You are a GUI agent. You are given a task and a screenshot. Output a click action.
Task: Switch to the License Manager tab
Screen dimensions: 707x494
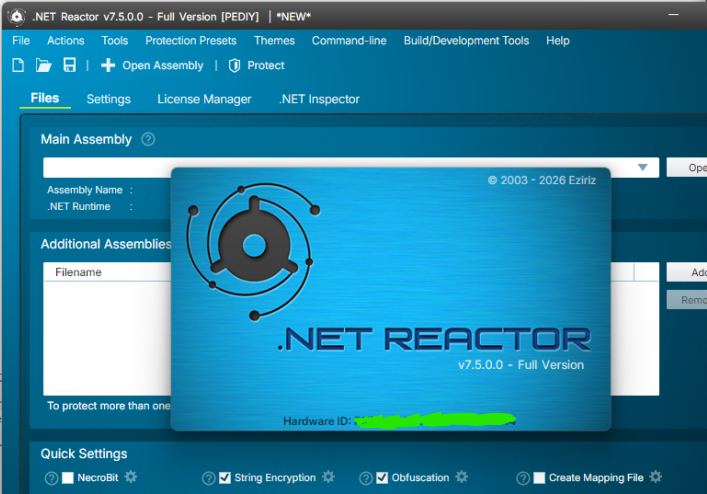pyautogui.click(x=204, y=99)
